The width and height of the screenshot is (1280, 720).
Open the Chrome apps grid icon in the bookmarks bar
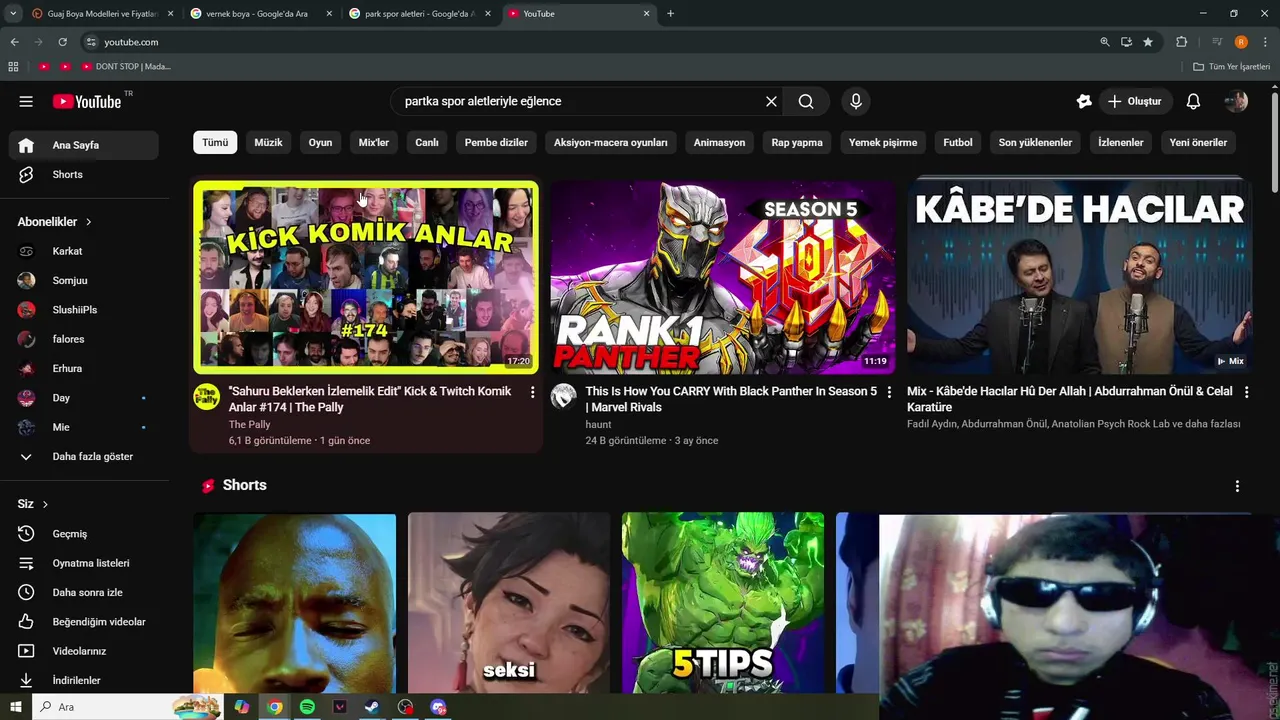pos(13,66)
